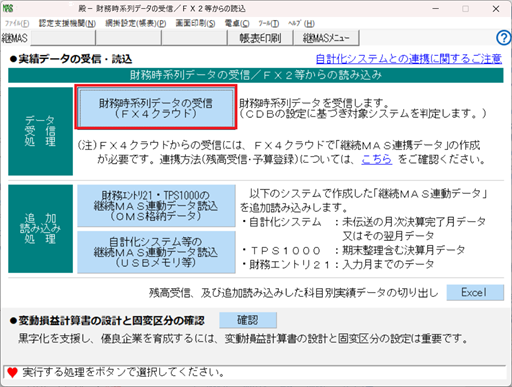Click 財務時系列データの受信 (FX4クラウド) button
The height and width of the screenshot is (387, 512).
pyautogui.click(x=156, y=108)
